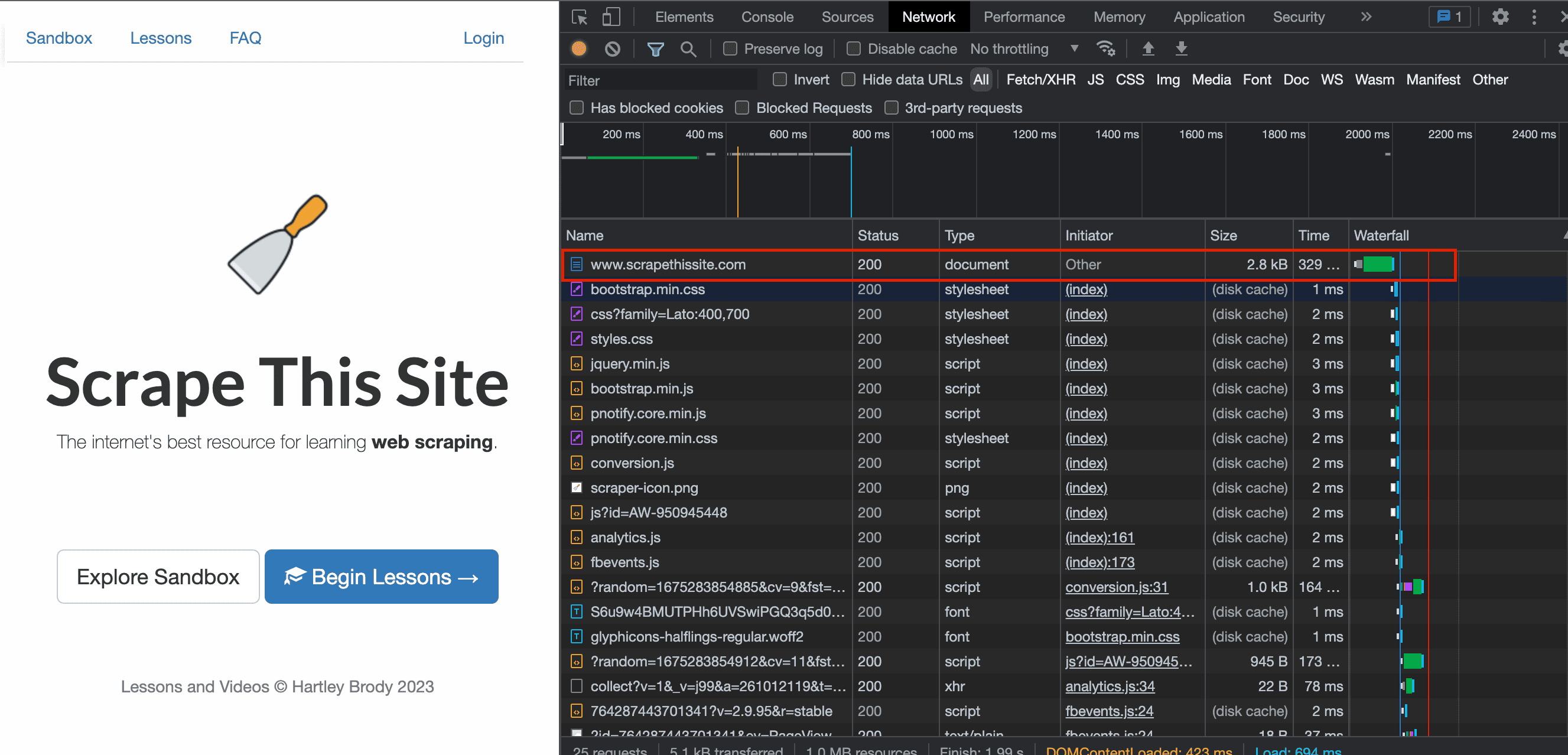
Task: Stop recording network log
Action: (579, 48)
